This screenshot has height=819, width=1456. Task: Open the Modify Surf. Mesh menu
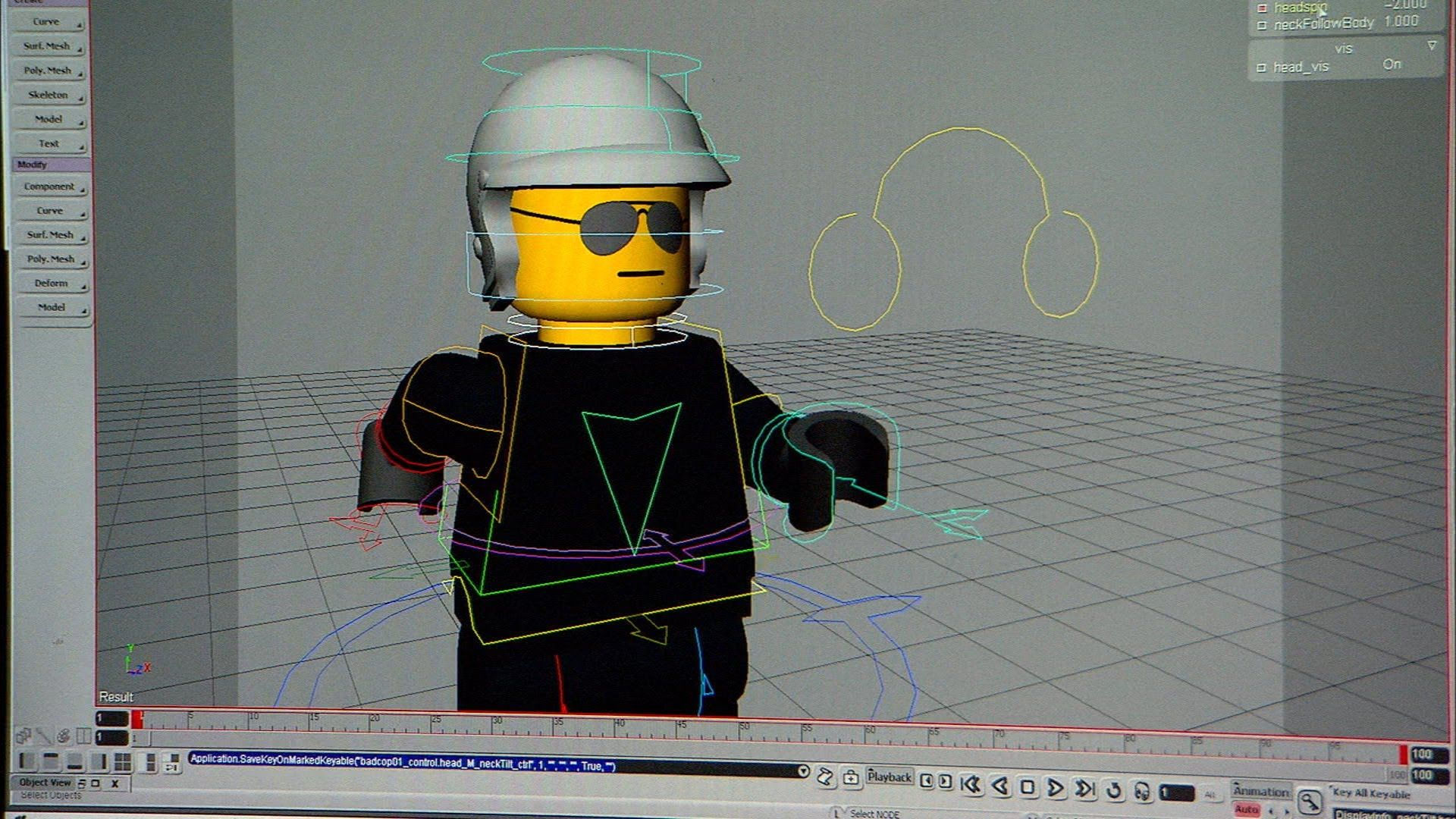52,235
